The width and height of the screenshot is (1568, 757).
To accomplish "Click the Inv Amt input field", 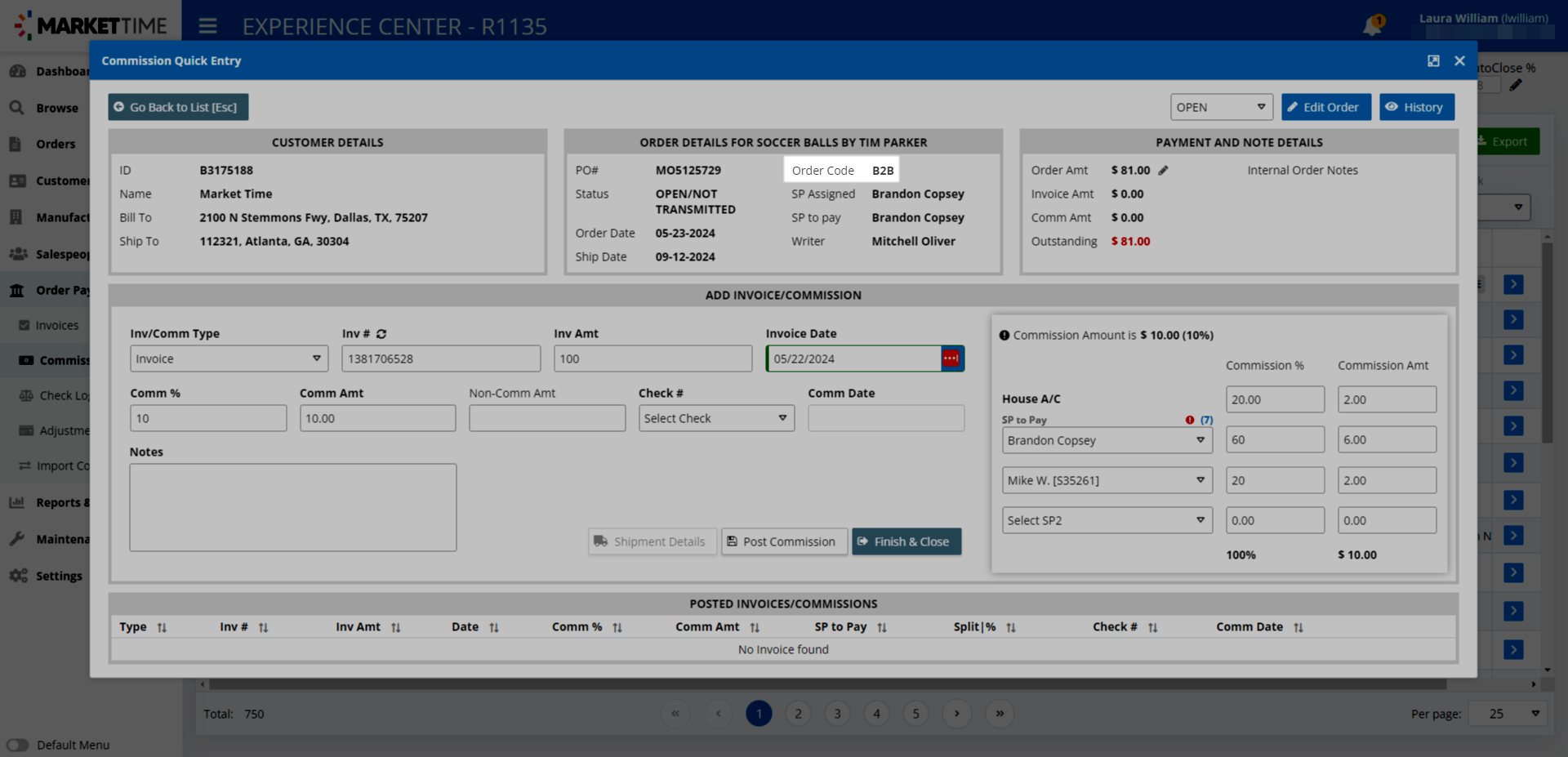I will pyautogui.click(x=653, y=358).
